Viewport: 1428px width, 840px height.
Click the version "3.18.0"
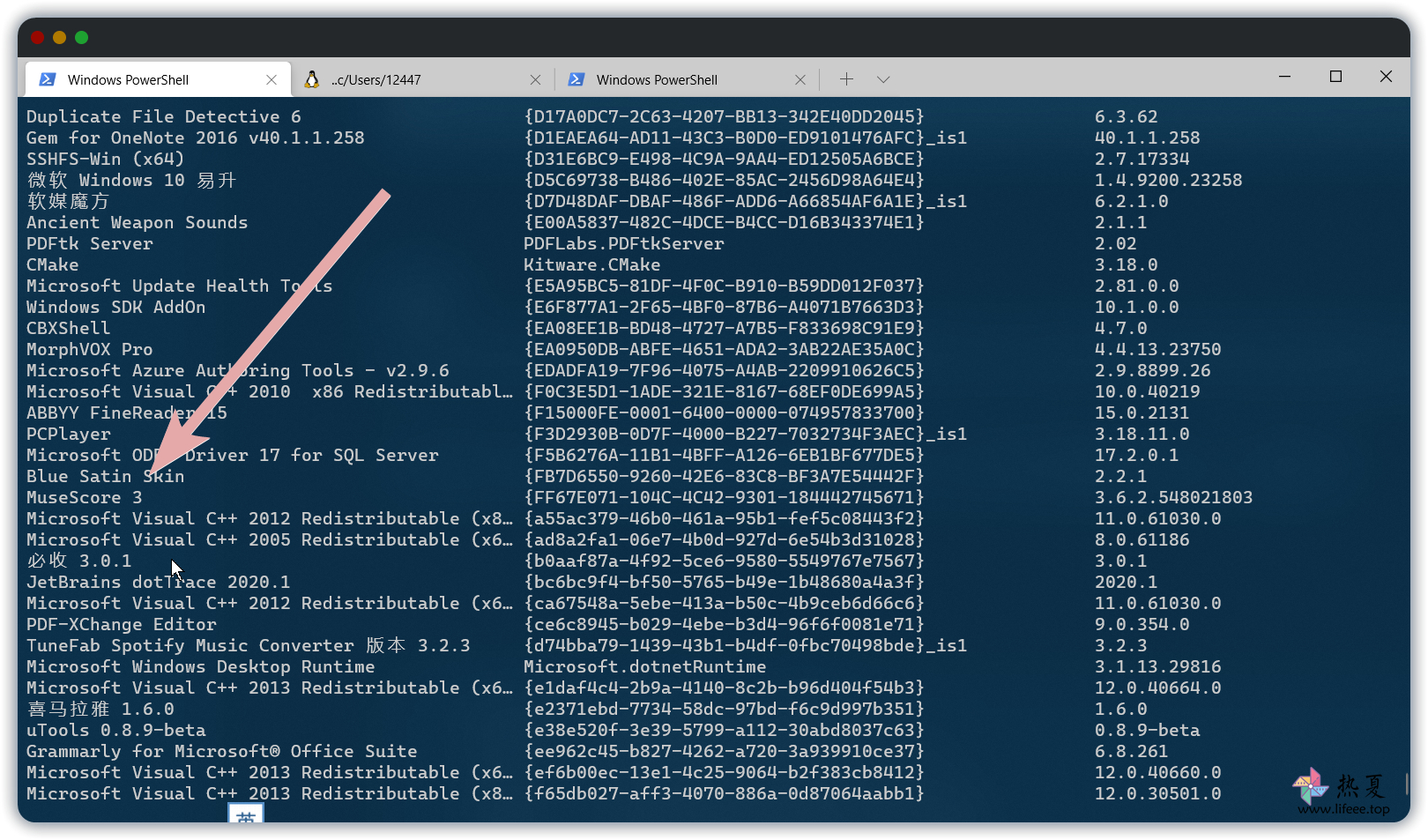(1127, 264)
